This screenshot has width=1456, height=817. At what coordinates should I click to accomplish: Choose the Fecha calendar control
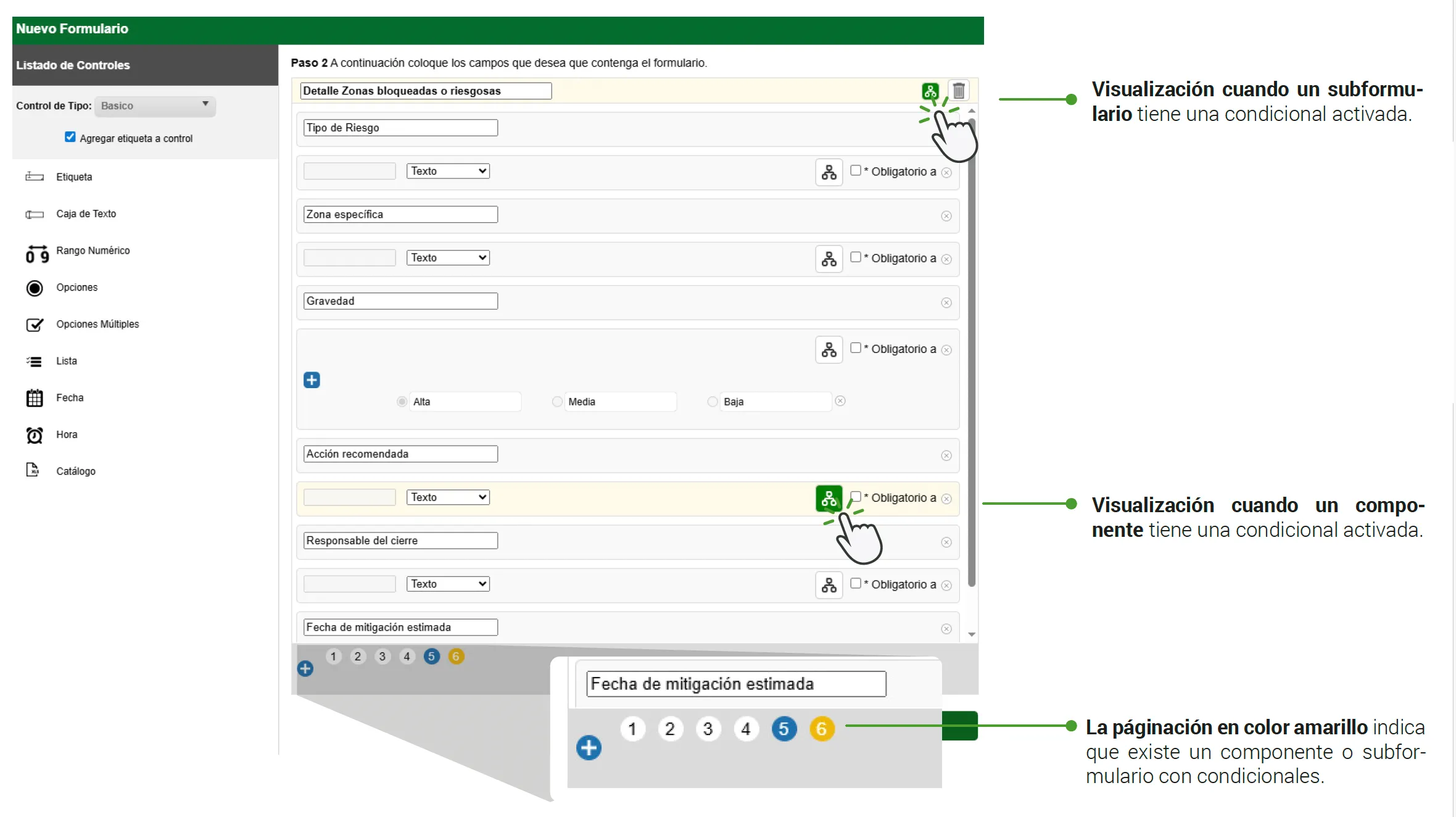point(35,398)
